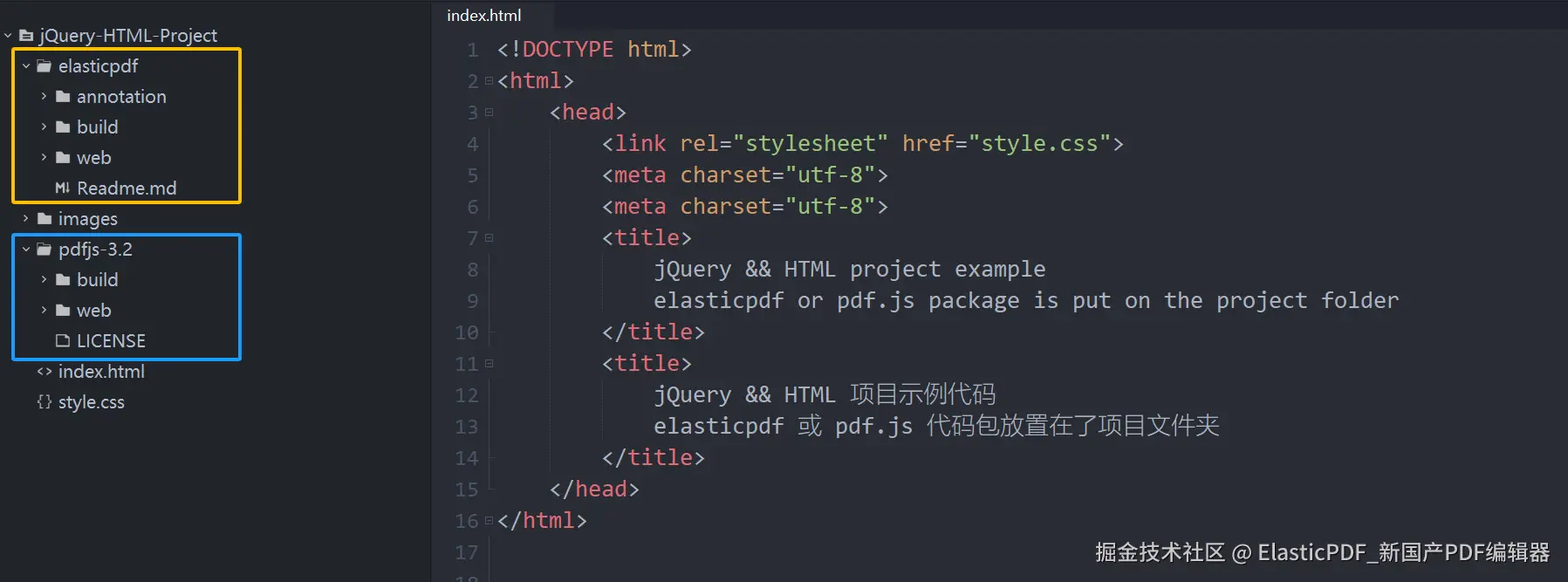Image resolution: width=1568 pixels, height=582 pixels.
Task: Fold the head tag at line 3
Action: click(489, 113)
